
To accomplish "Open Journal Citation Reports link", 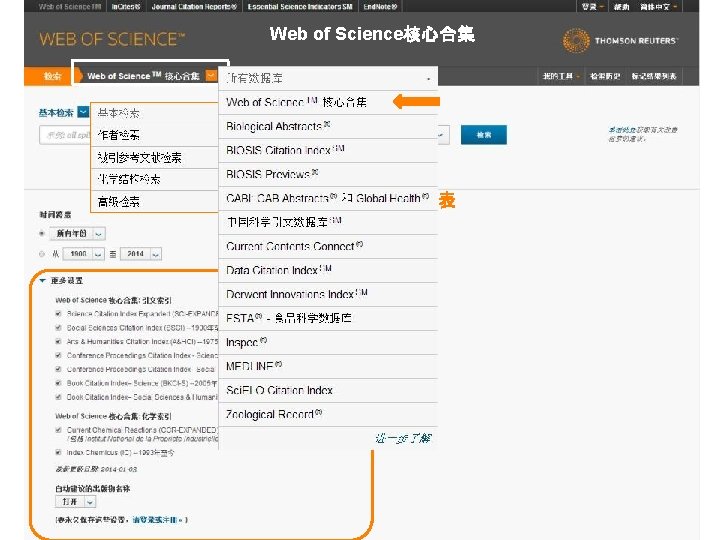I will [194, 6].
